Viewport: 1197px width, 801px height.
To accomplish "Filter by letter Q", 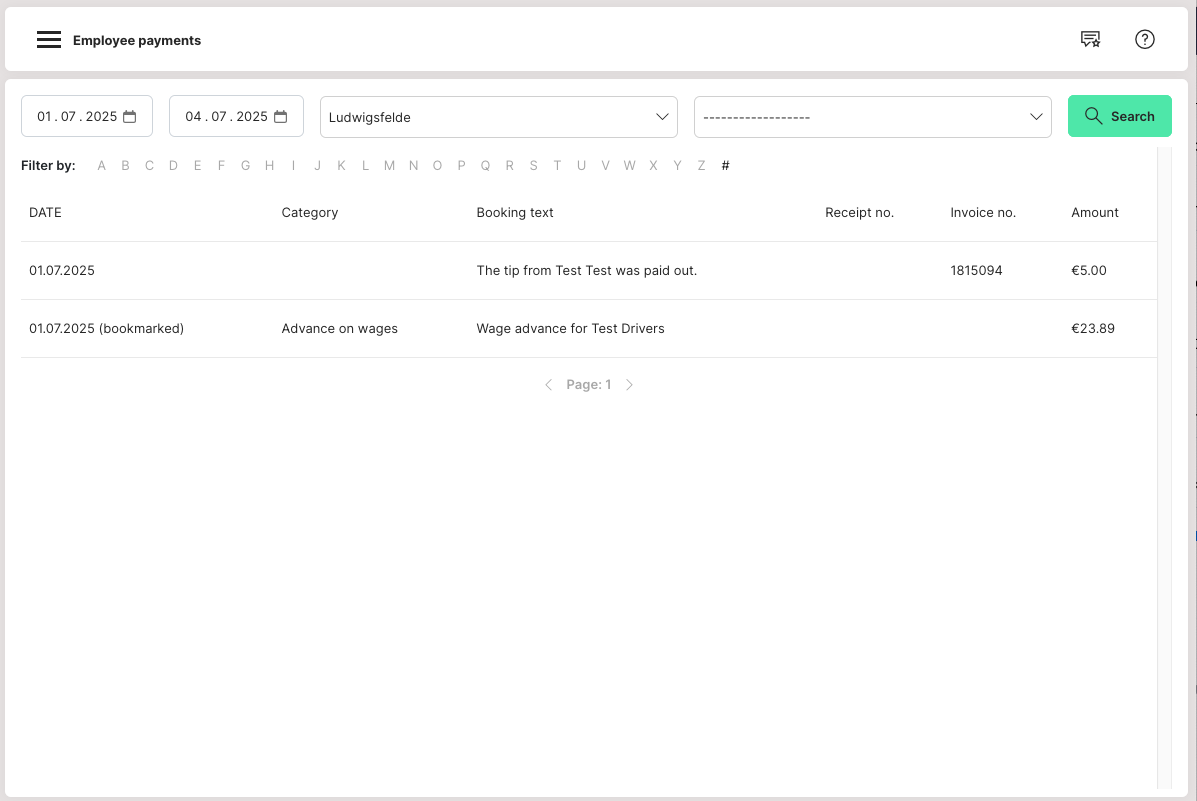I will (485, 165).
